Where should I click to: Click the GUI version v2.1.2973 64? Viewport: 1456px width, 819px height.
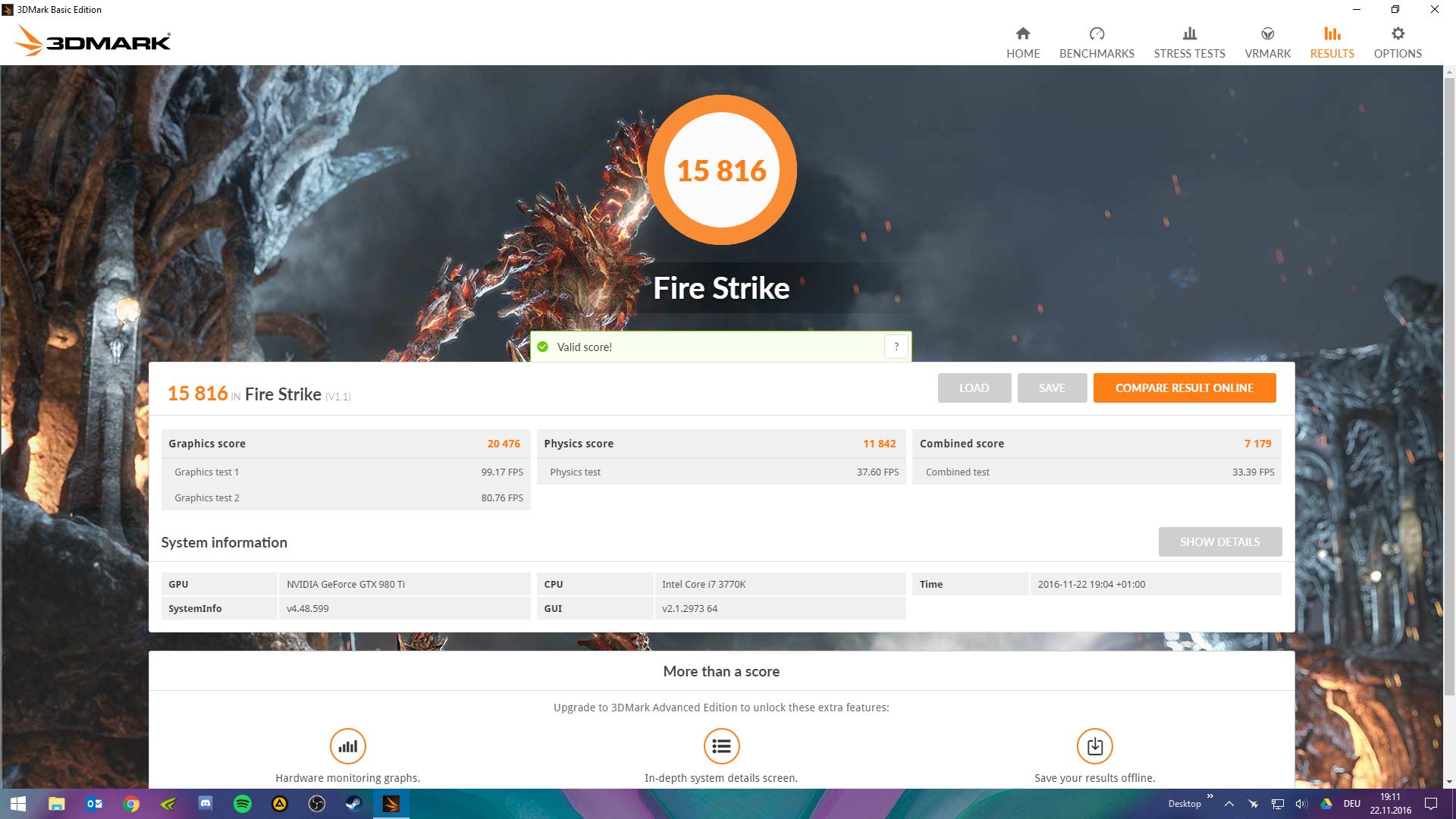[x=689, y=608]
